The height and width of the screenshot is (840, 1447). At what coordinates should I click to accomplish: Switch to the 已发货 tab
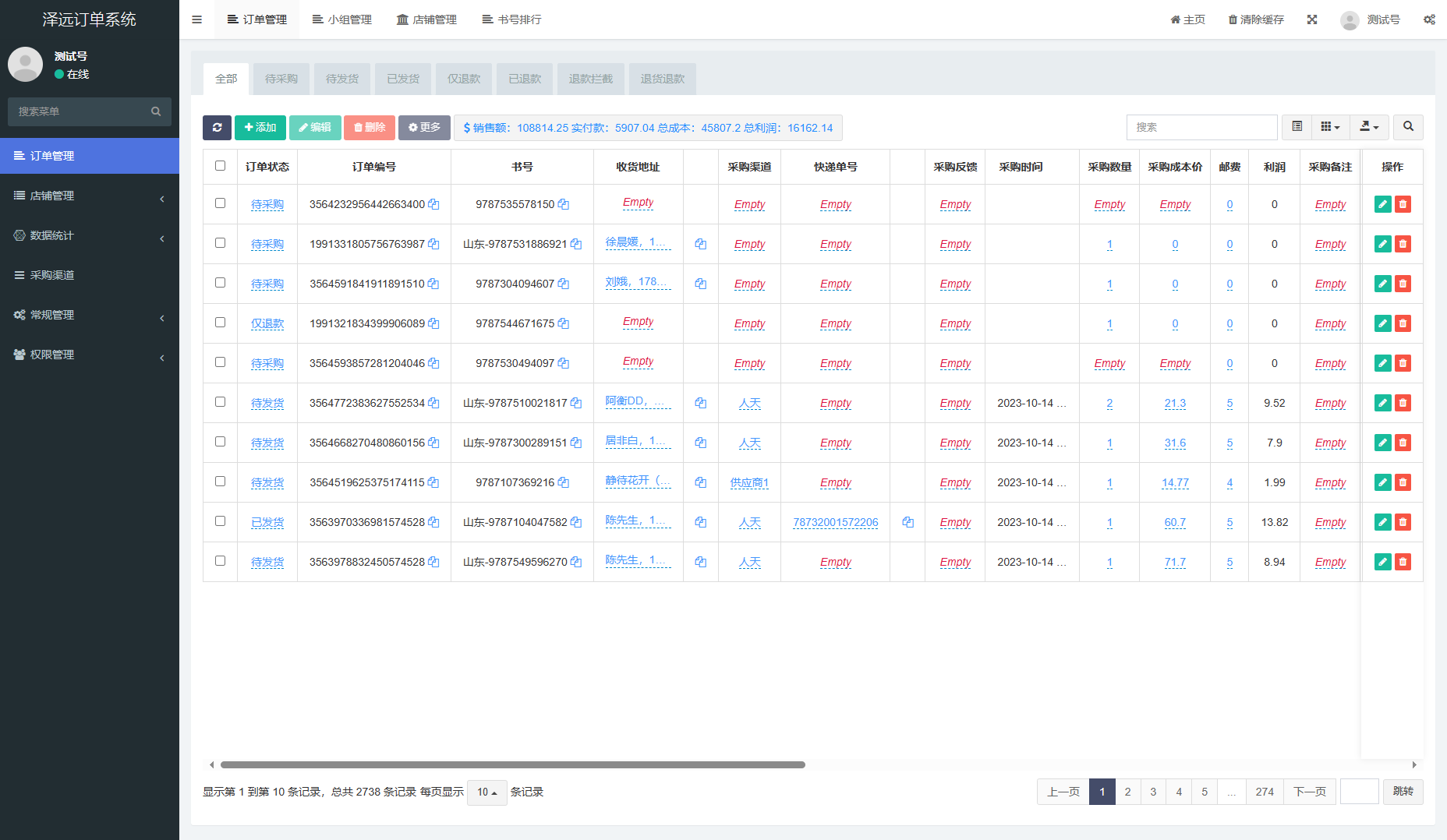point(403,79)
